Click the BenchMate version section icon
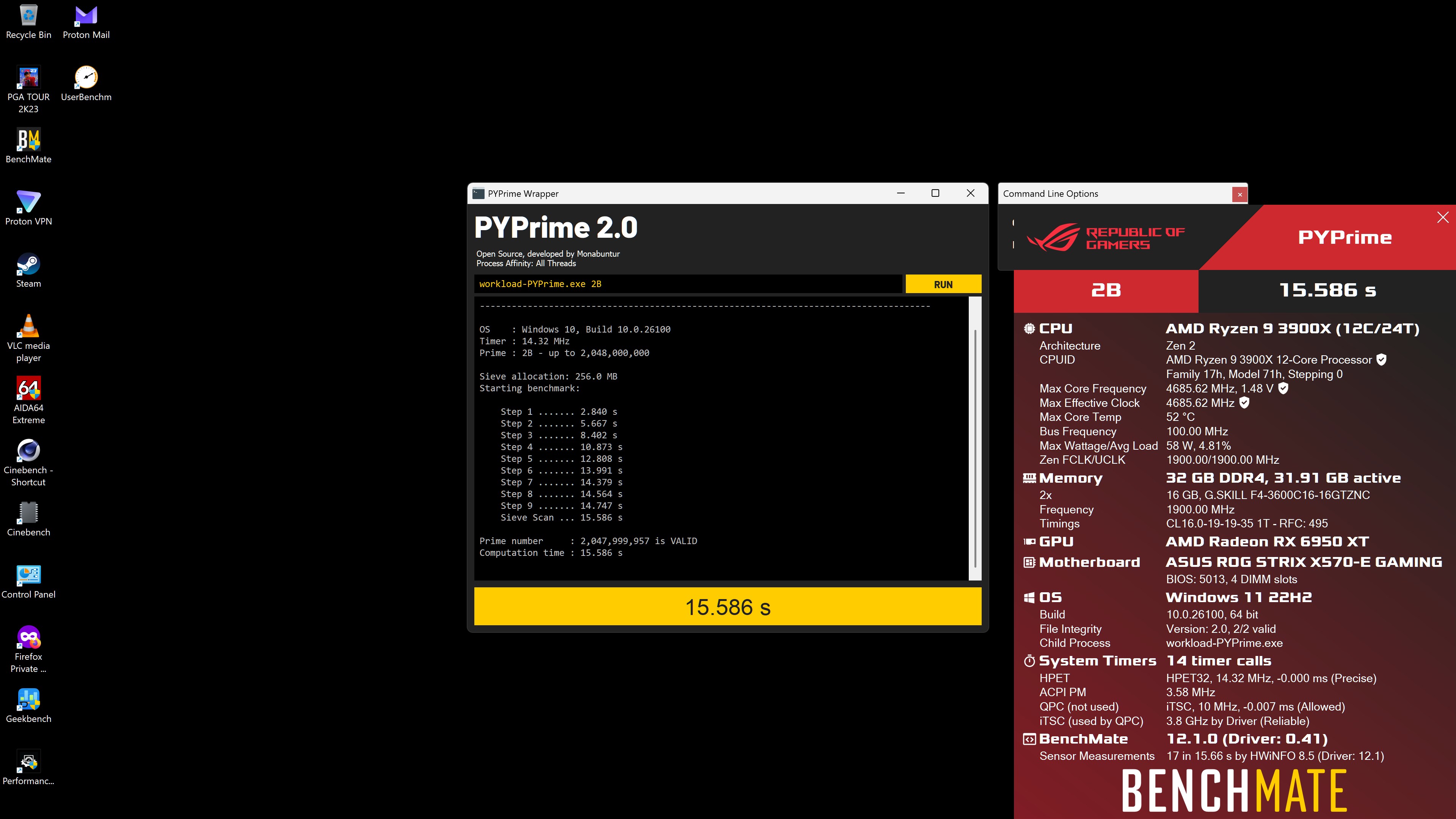The width and height of the screenshot is (1456, 819). pyautogui.click(x=1029, y=739)
